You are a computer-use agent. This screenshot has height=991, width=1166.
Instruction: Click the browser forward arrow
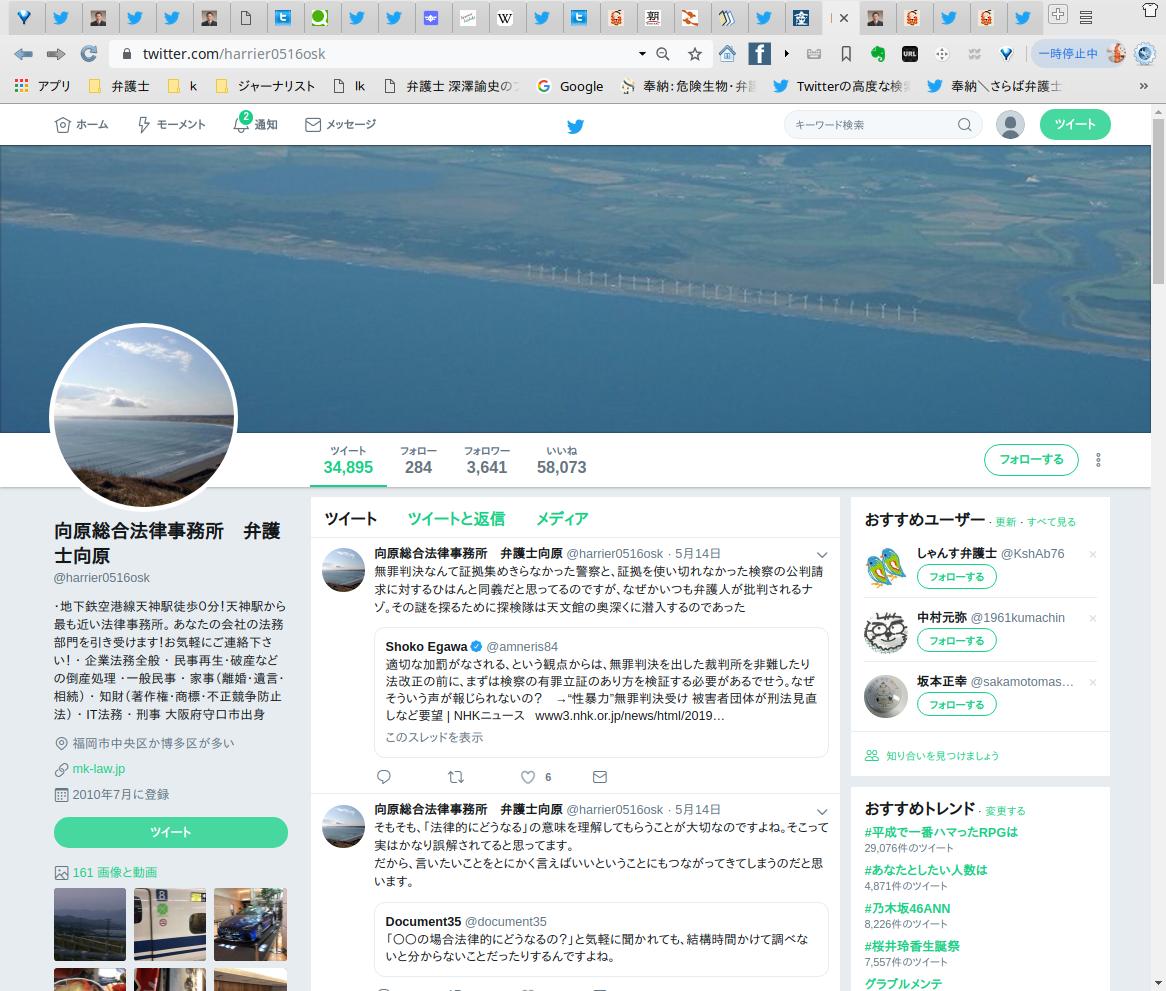coord(56,54)
